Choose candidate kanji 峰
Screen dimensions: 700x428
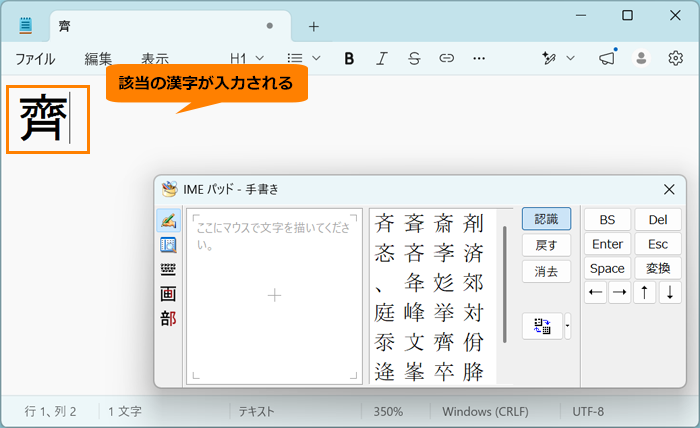[x=414, y=312]
